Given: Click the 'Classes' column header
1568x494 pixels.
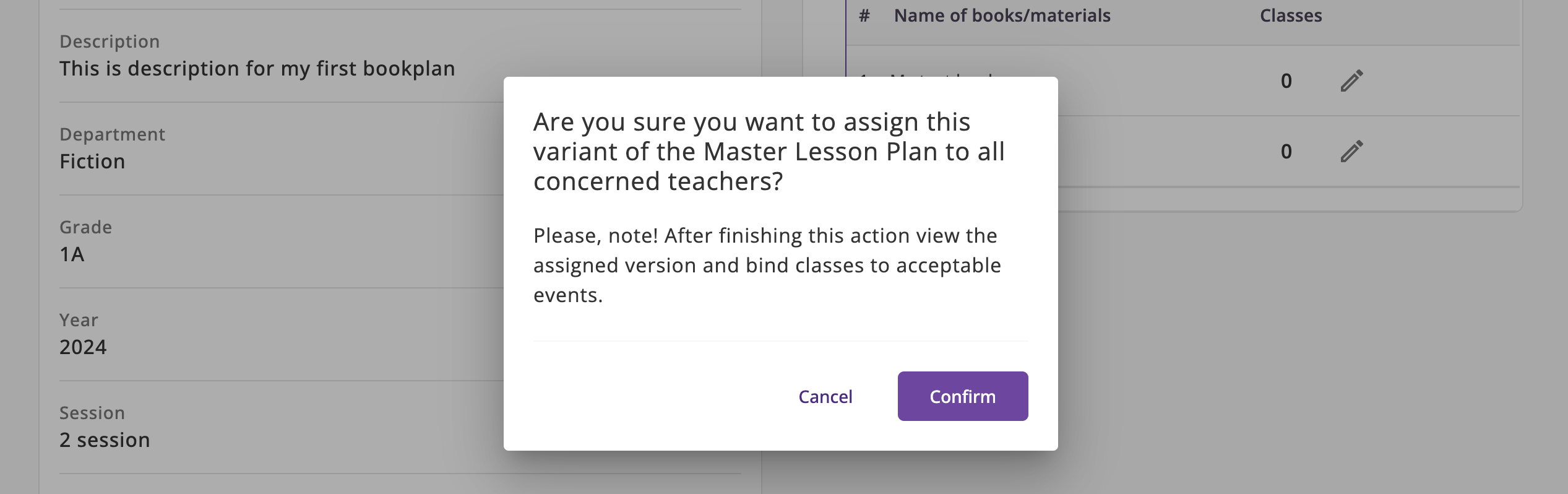Looking at the screenshot, I should click(x=1290, y=15).
